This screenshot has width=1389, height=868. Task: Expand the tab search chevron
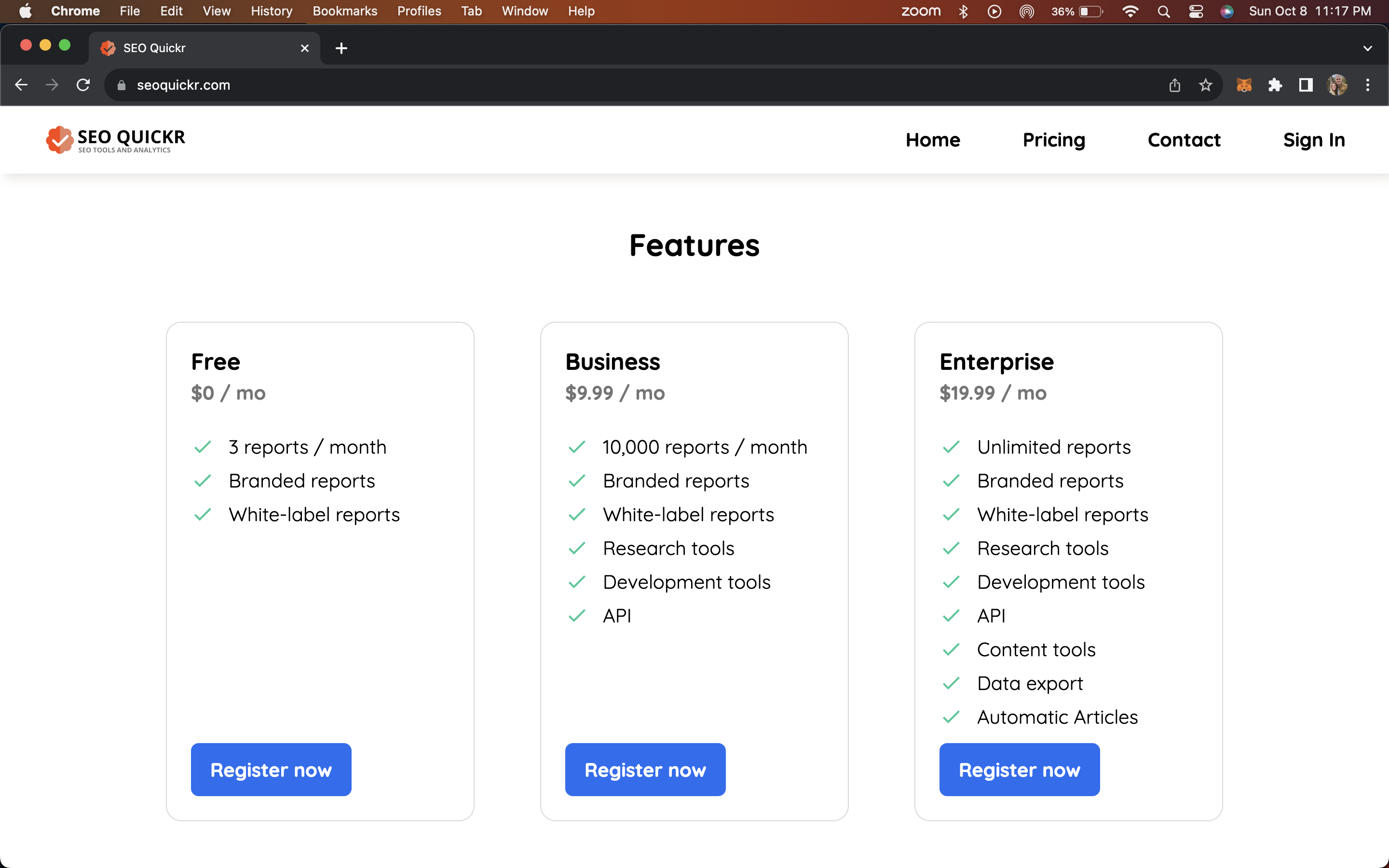point(1367,48)
